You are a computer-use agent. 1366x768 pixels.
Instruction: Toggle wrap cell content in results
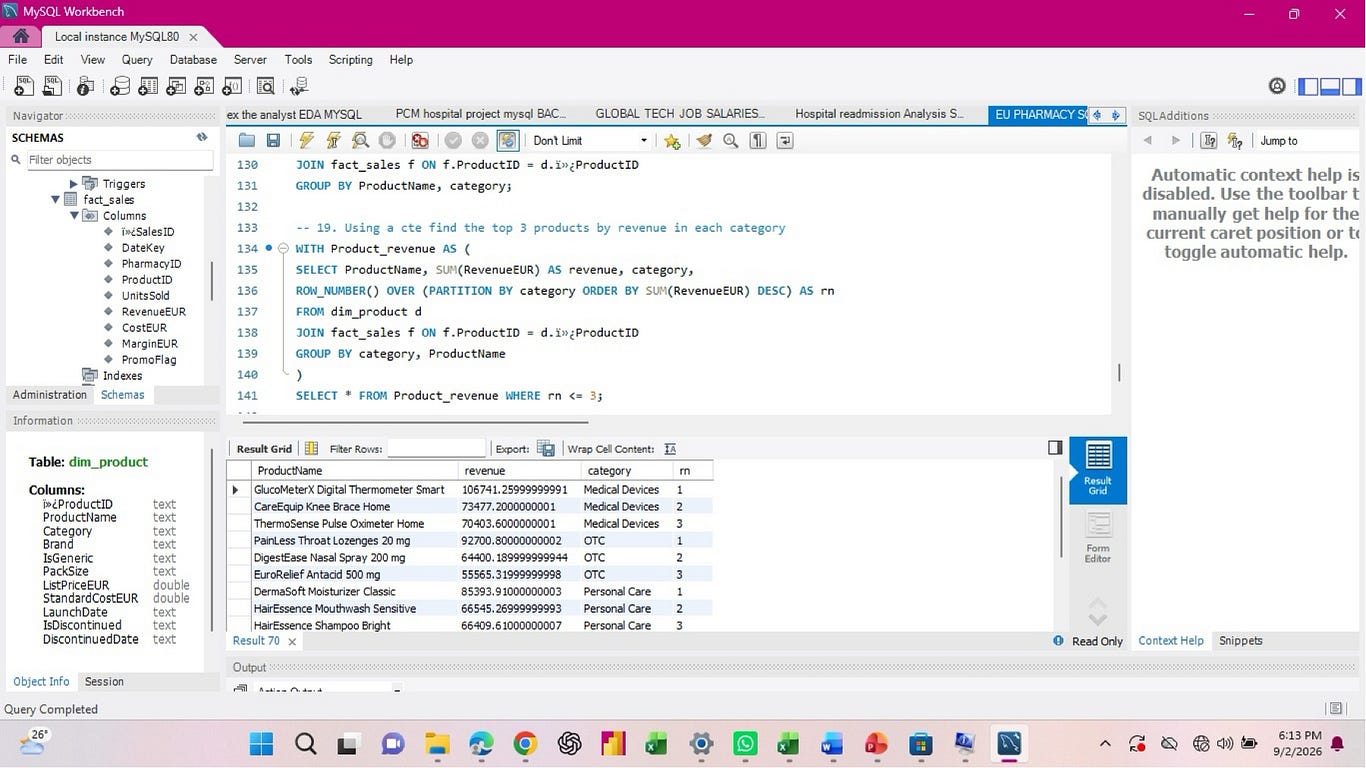click(670, 449)
